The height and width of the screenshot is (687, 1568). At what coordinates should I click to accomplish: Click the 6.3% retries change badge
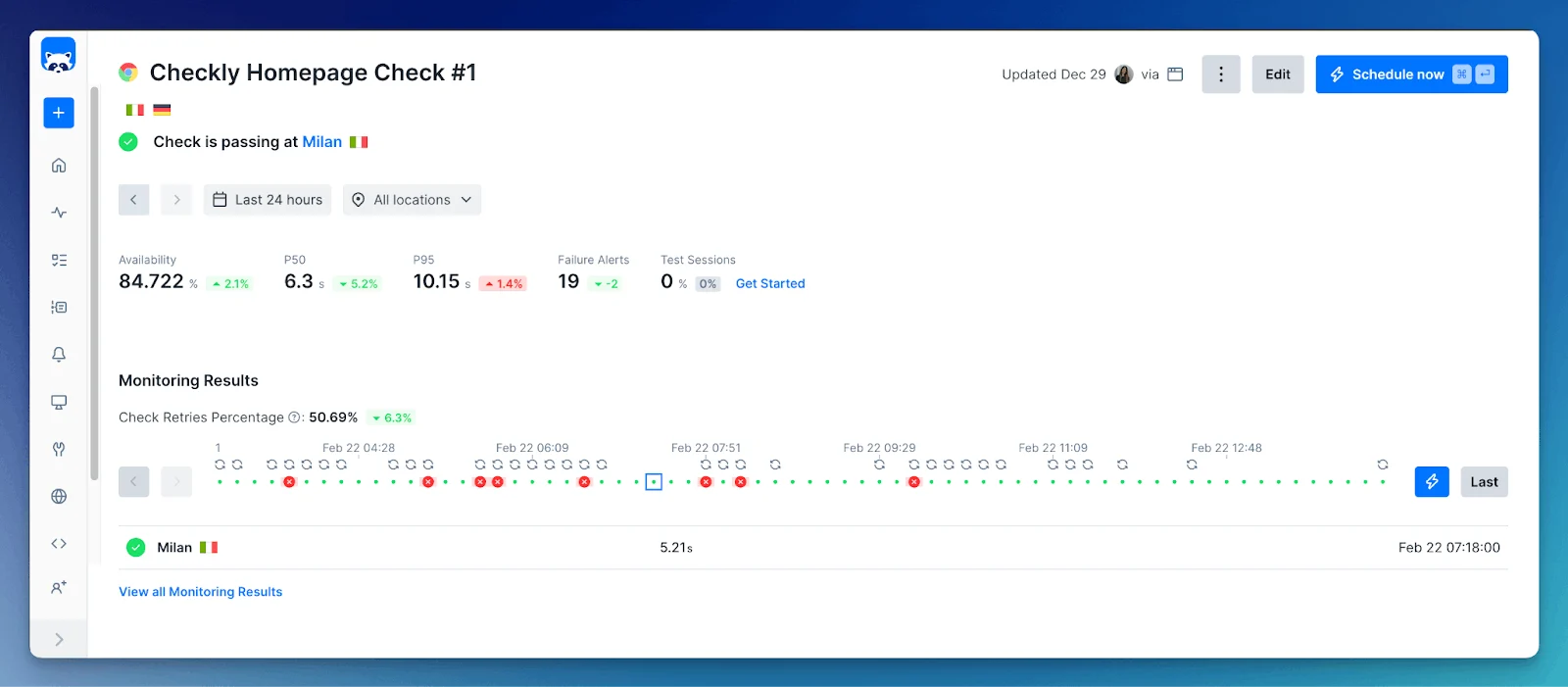[391, 417]
